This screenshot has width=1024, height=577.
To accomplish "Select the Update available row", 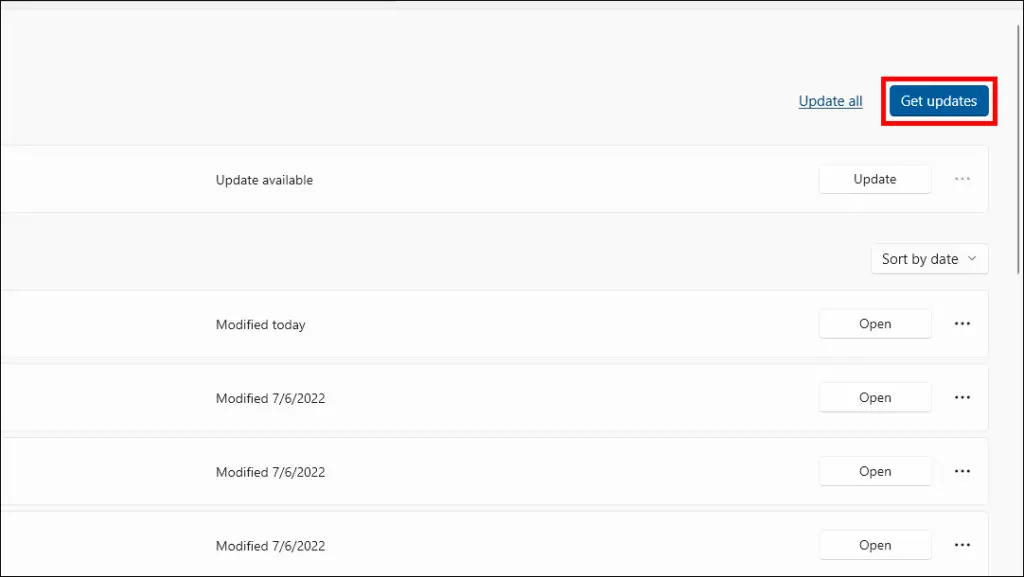I will [494, 179].
